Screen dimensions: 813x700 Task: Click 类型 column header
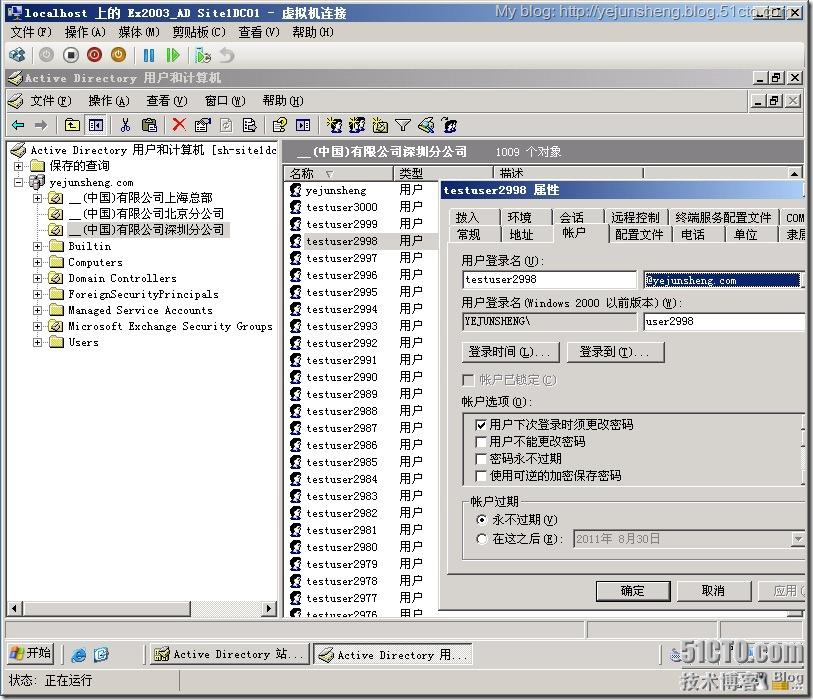(x=443, y=173)
